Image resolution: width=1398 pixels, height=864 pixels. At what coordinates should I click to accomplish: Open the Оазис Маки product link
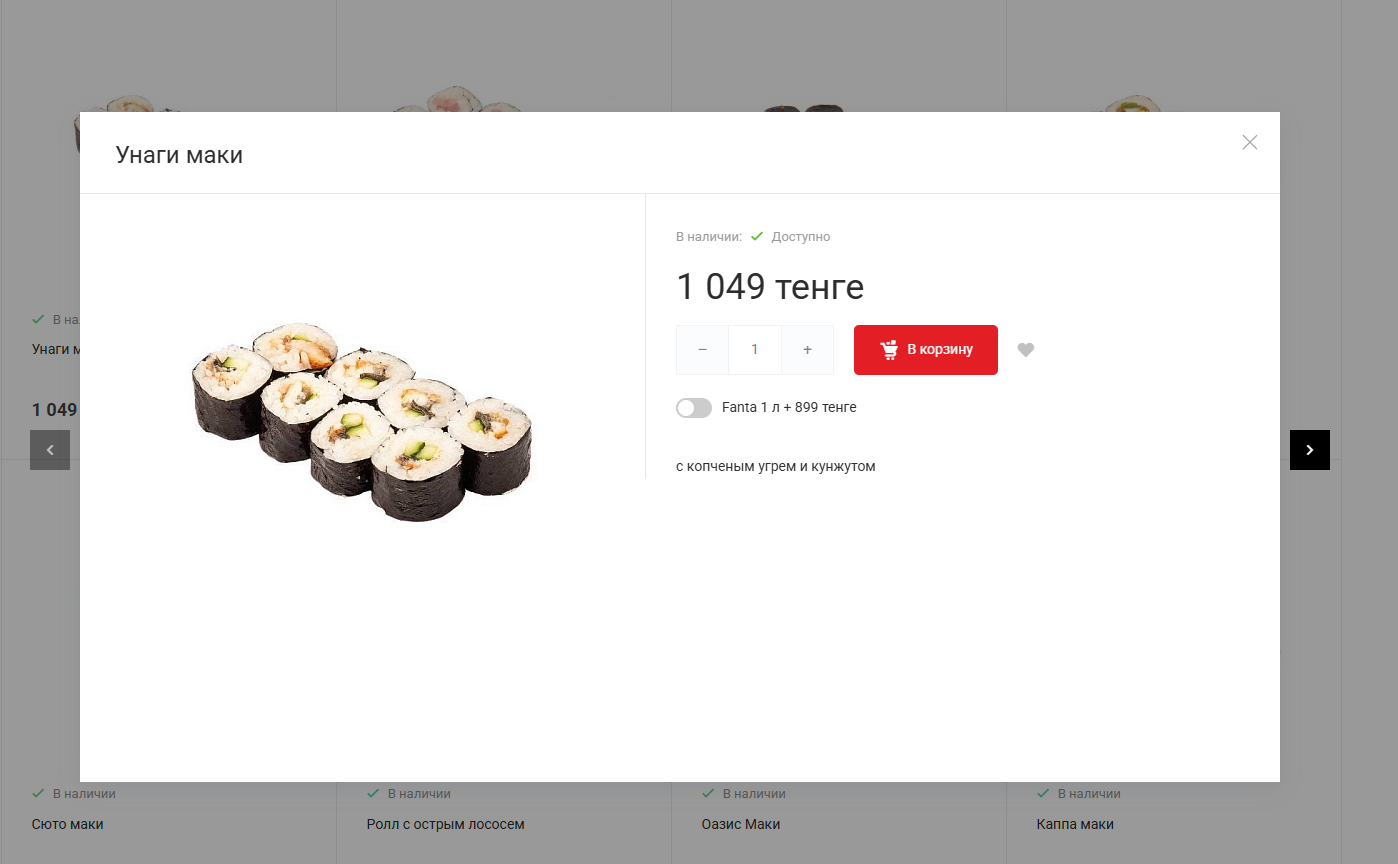[x=741, y=825]
